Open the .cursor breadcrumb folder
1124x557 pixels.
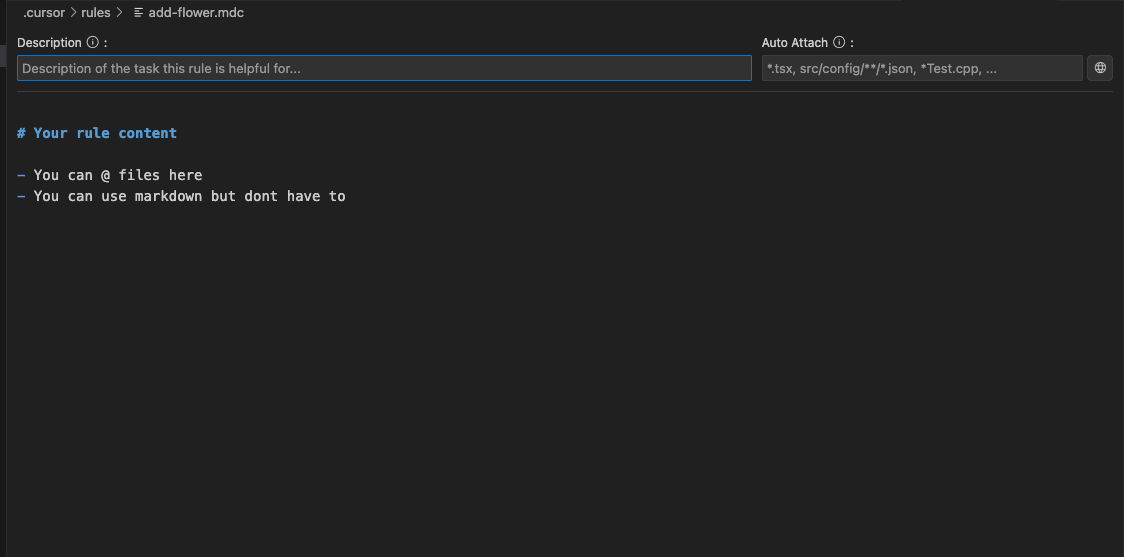pos(44,13)
